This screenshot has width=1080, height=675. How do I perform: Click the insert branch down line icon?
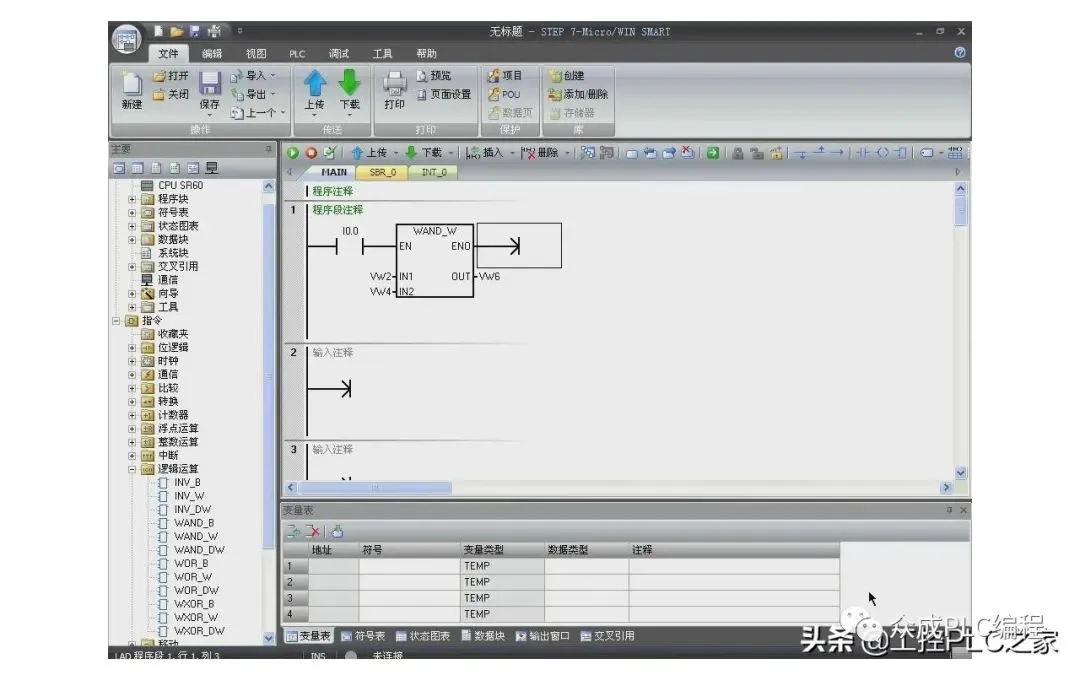800,153
